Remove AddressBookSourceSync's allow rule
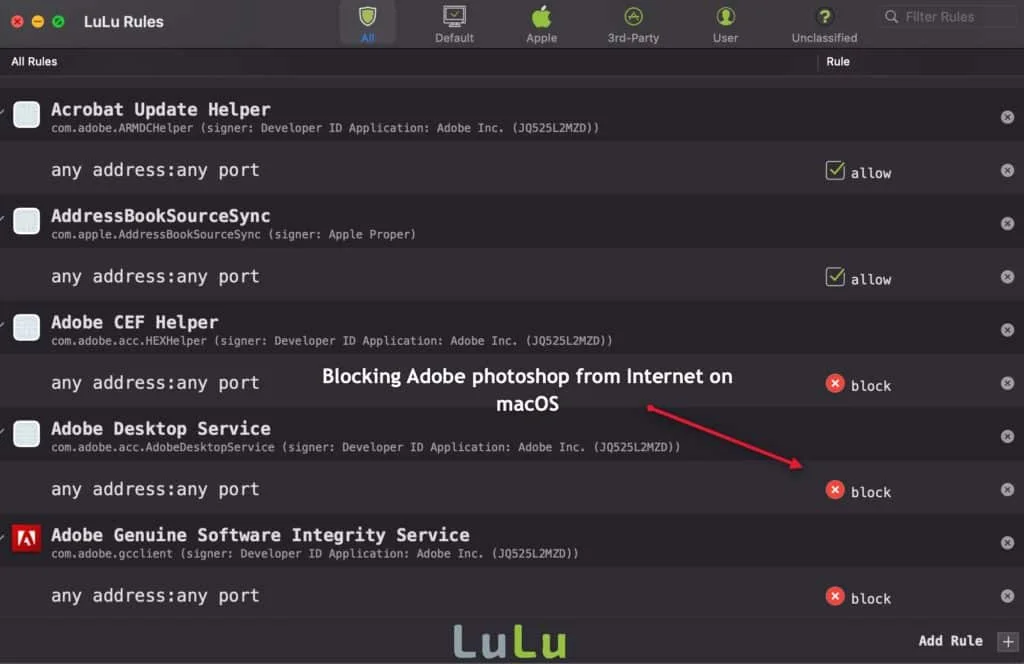This screenshot has width=1024, height=664. coord(1007,277)
